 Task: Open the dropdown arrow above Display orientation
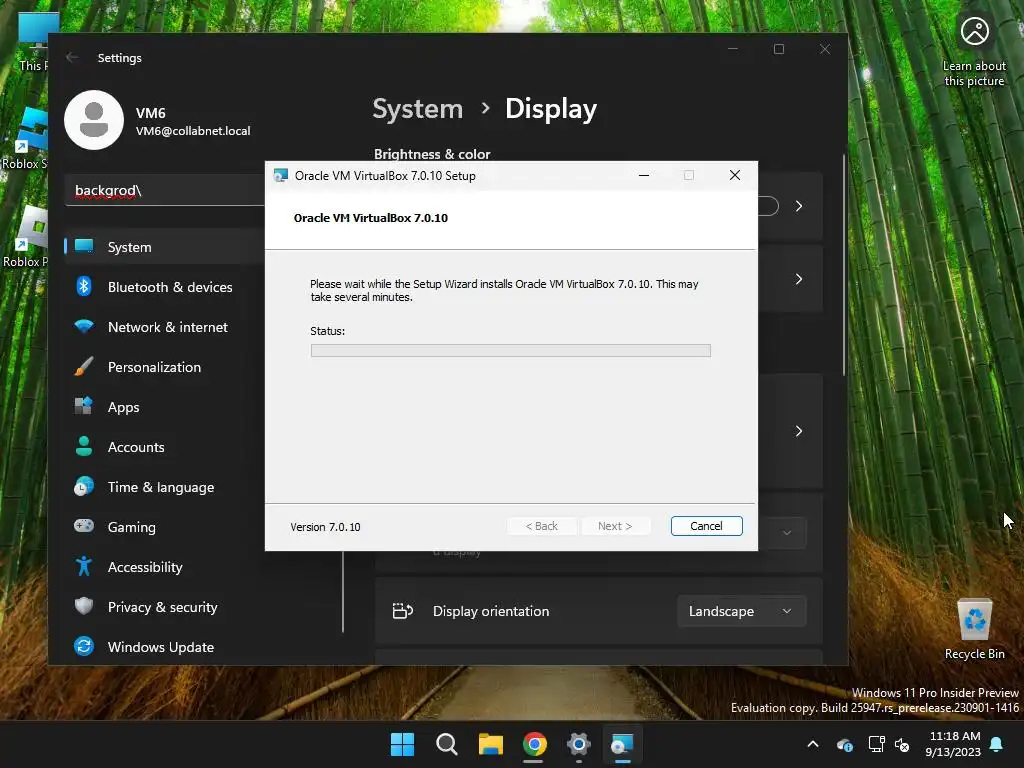click(x=787, y=533)
